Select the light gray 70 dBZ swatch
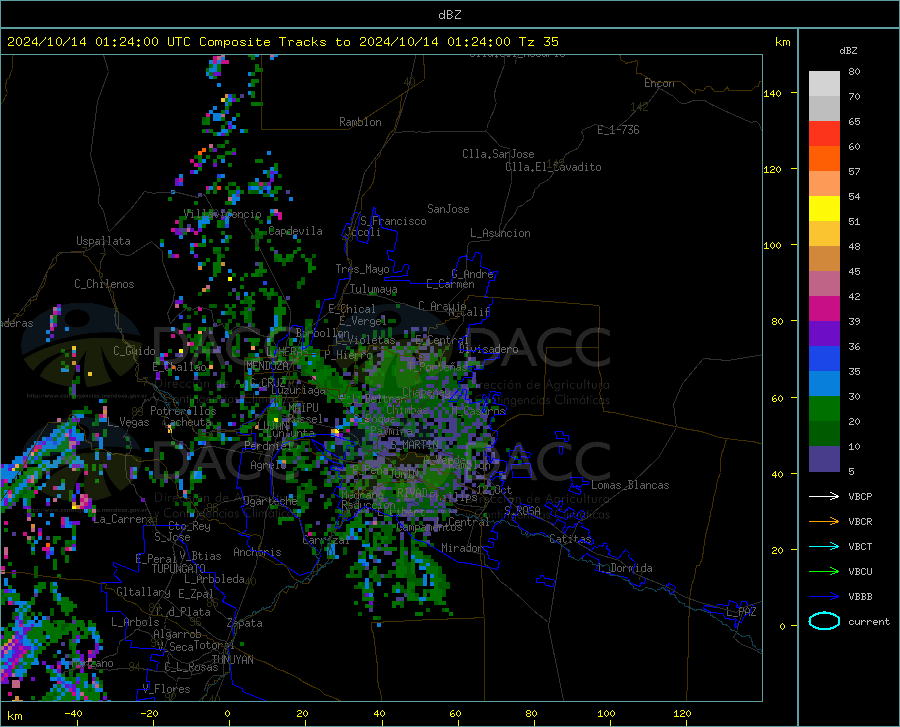Screen dimensions: 900x727 824,84
